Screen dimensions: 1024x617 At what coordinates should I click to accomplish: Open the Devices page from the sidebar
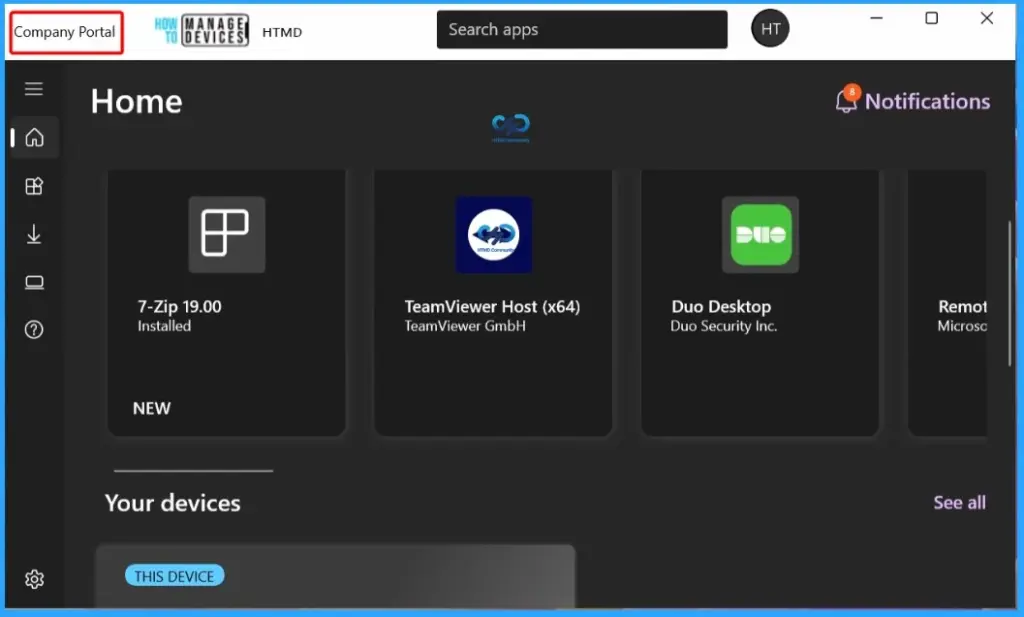click(34, 282)
